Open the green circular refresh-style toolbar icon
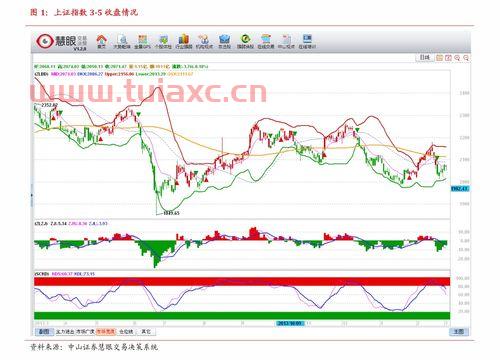This screenshot has height=360, width=500. (x=245, y=42)
